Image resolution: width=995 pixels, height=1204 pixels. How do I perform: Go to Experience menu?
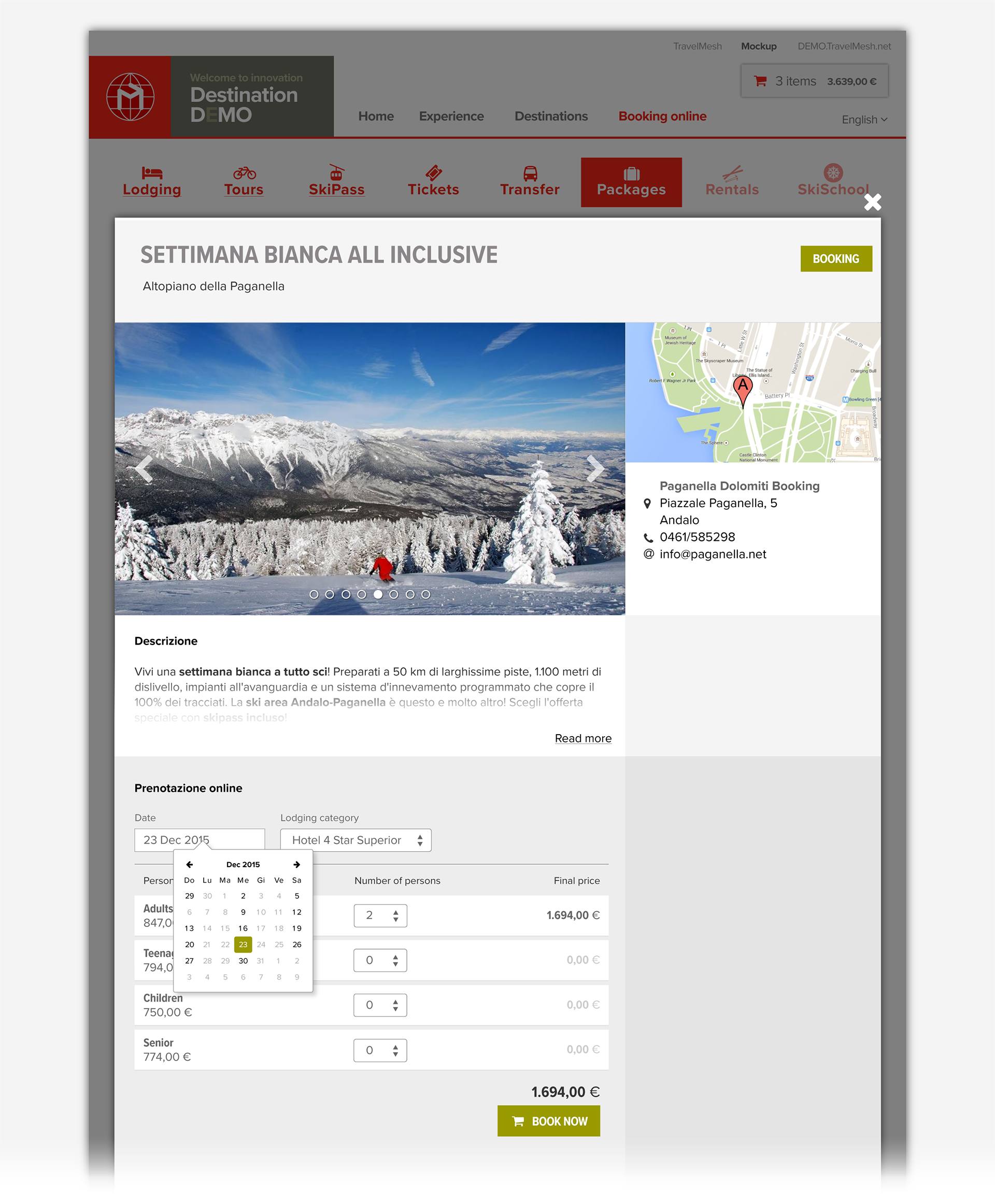click(x=451, y=116)
